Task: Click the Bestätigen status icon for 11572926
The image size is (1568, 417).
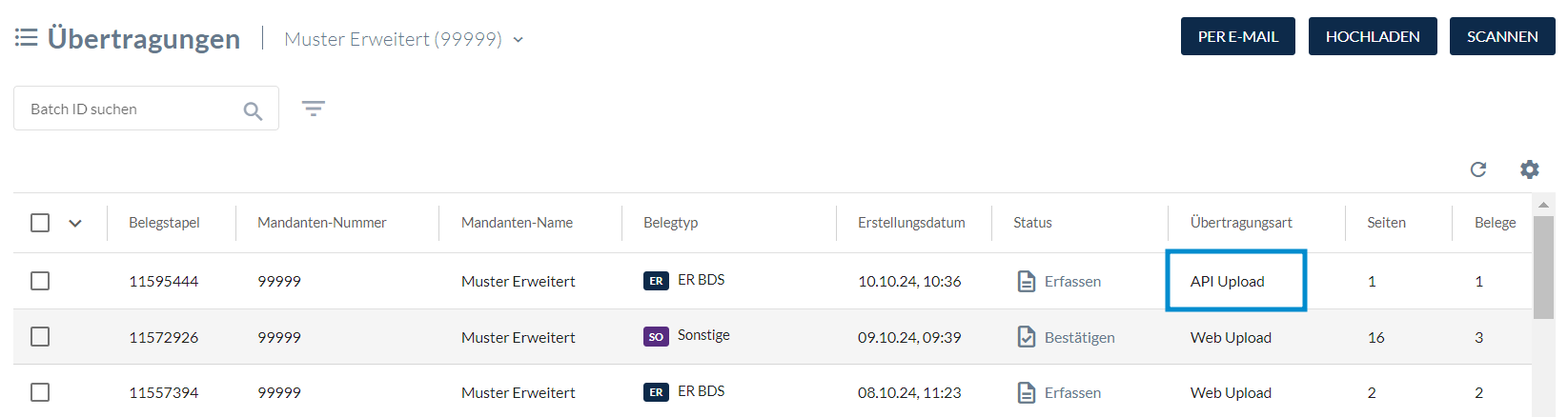Action: coord(1027,337)
